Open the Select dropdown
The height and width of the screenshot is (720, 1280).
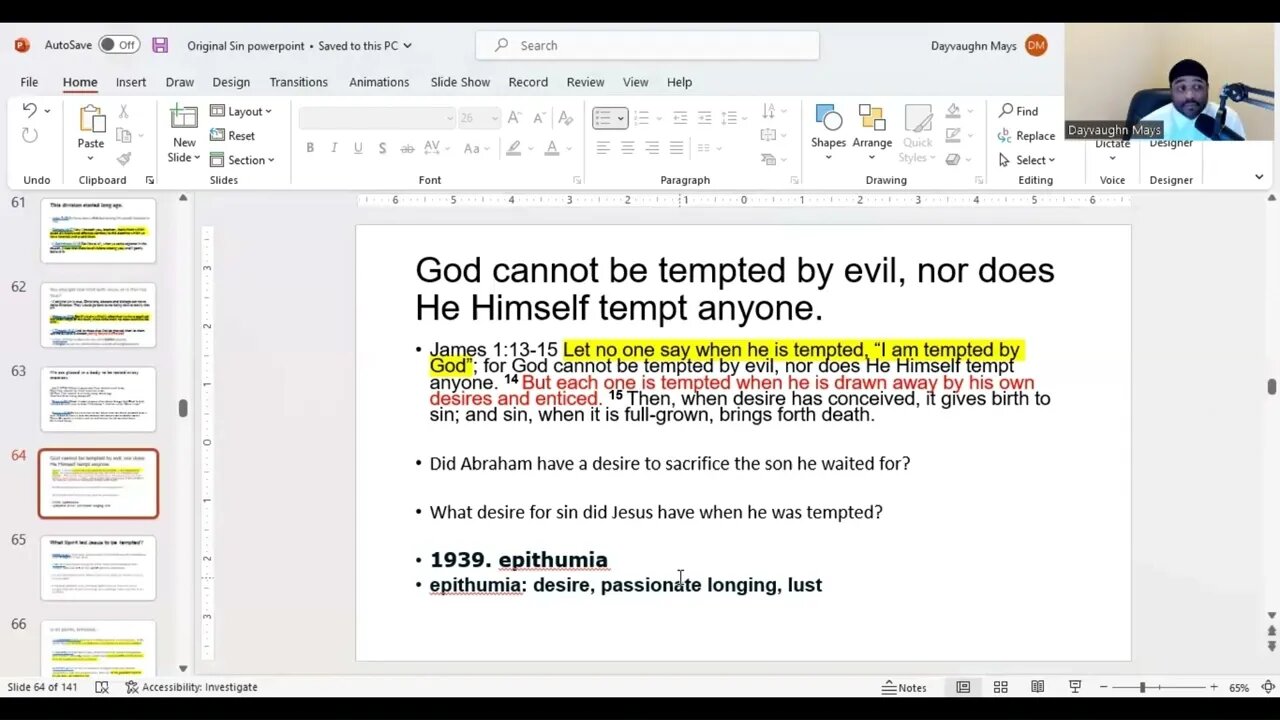pos(1026,160)
